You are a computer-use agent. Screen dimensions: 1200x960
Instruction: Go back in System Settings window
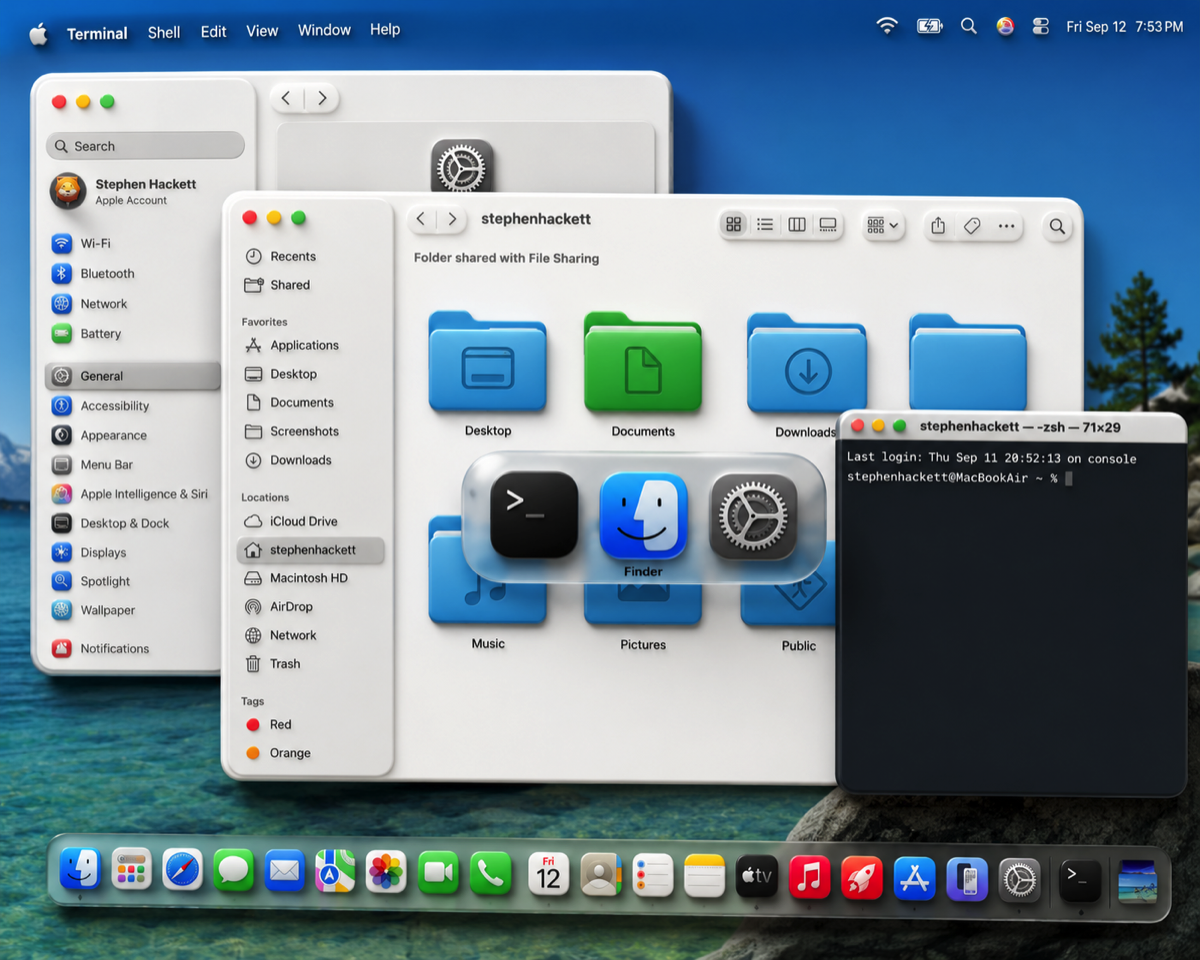click(x=287, y=98)
